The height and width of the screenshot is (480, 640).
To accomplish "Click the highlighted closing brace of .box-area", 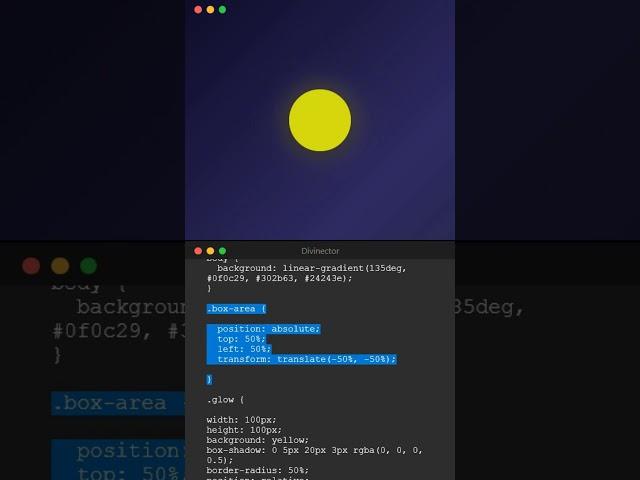I will coord(209,380).
